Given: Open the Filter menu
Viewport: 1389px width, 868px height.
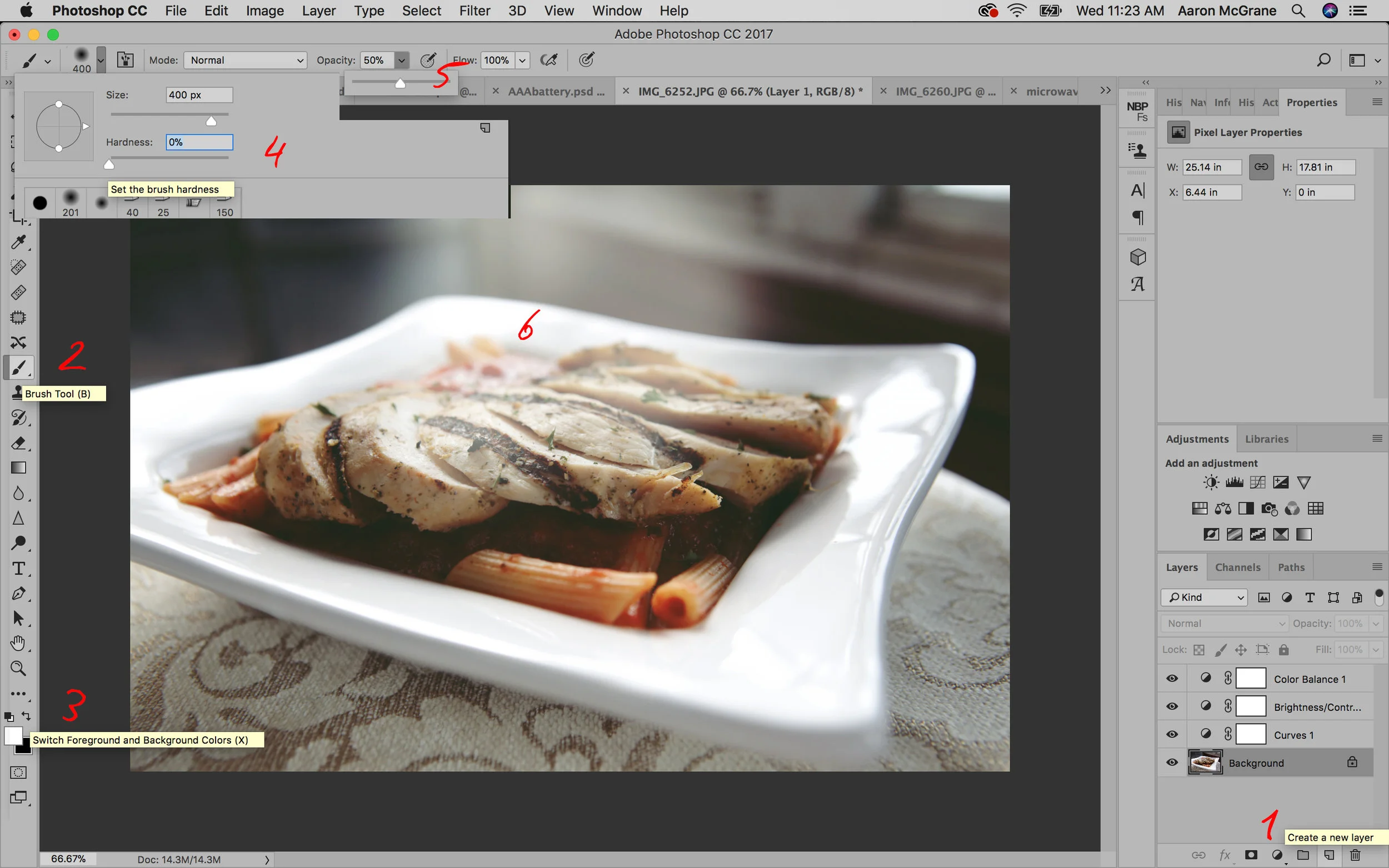Looking at the screenshot, I should [474, 11].
